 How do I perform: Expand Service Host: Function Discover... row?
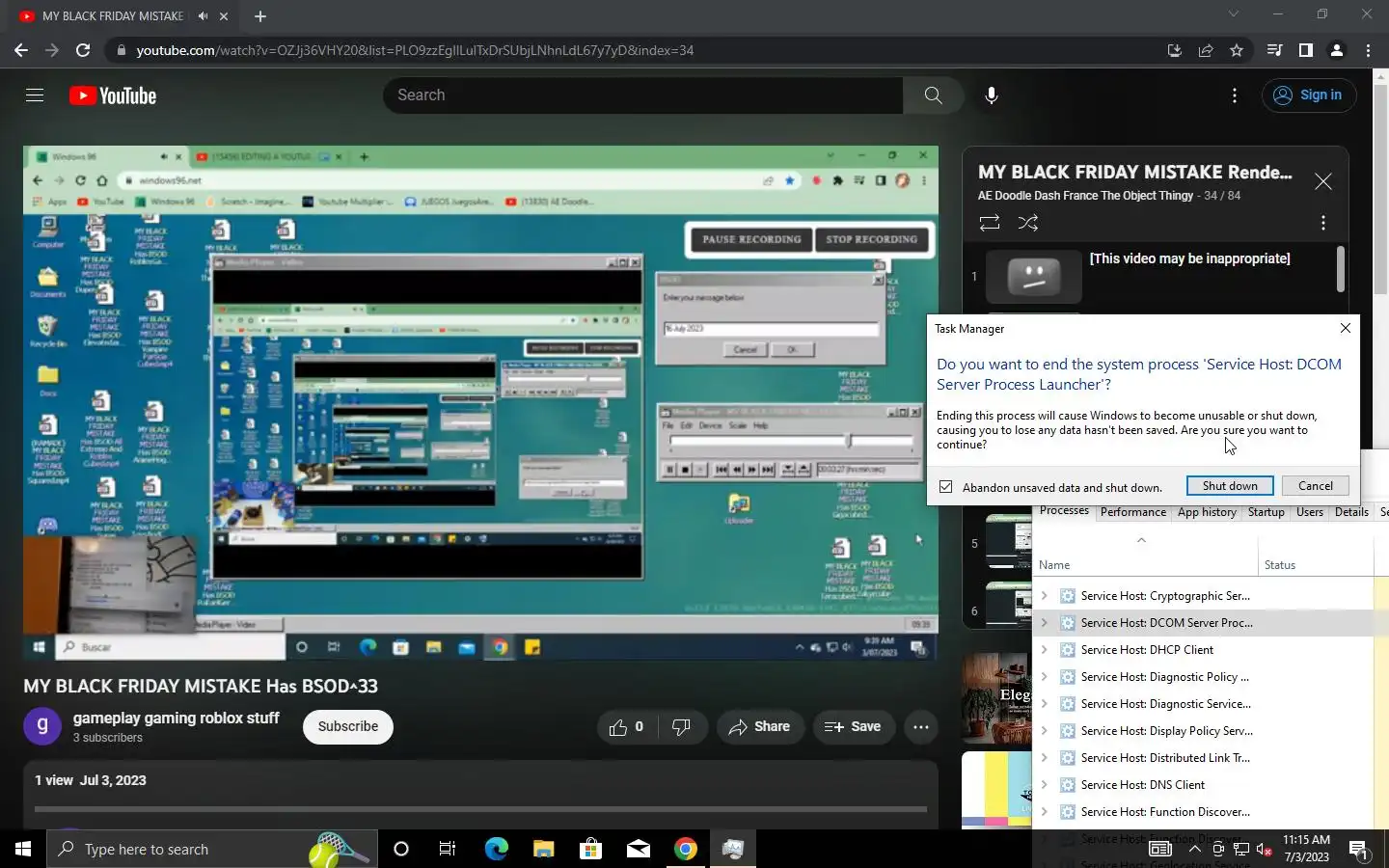(1044, 812)
